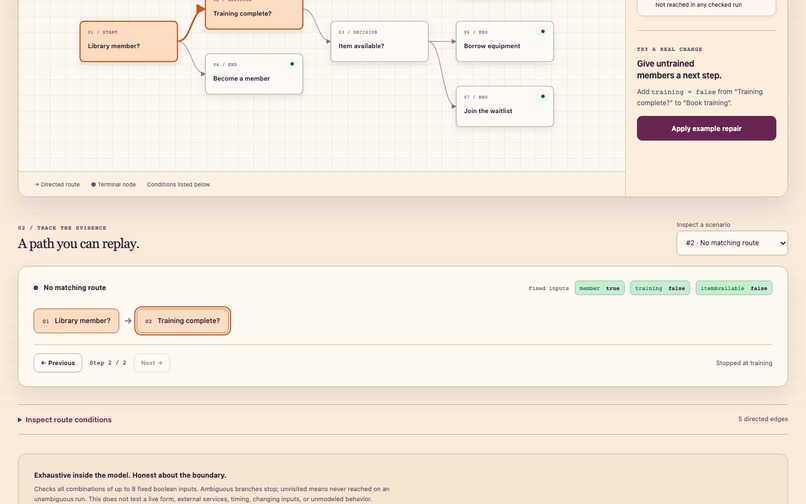Click the 'training false' input tag
The width and height of the screenshot is (806, 504).
tap(660, 288)
